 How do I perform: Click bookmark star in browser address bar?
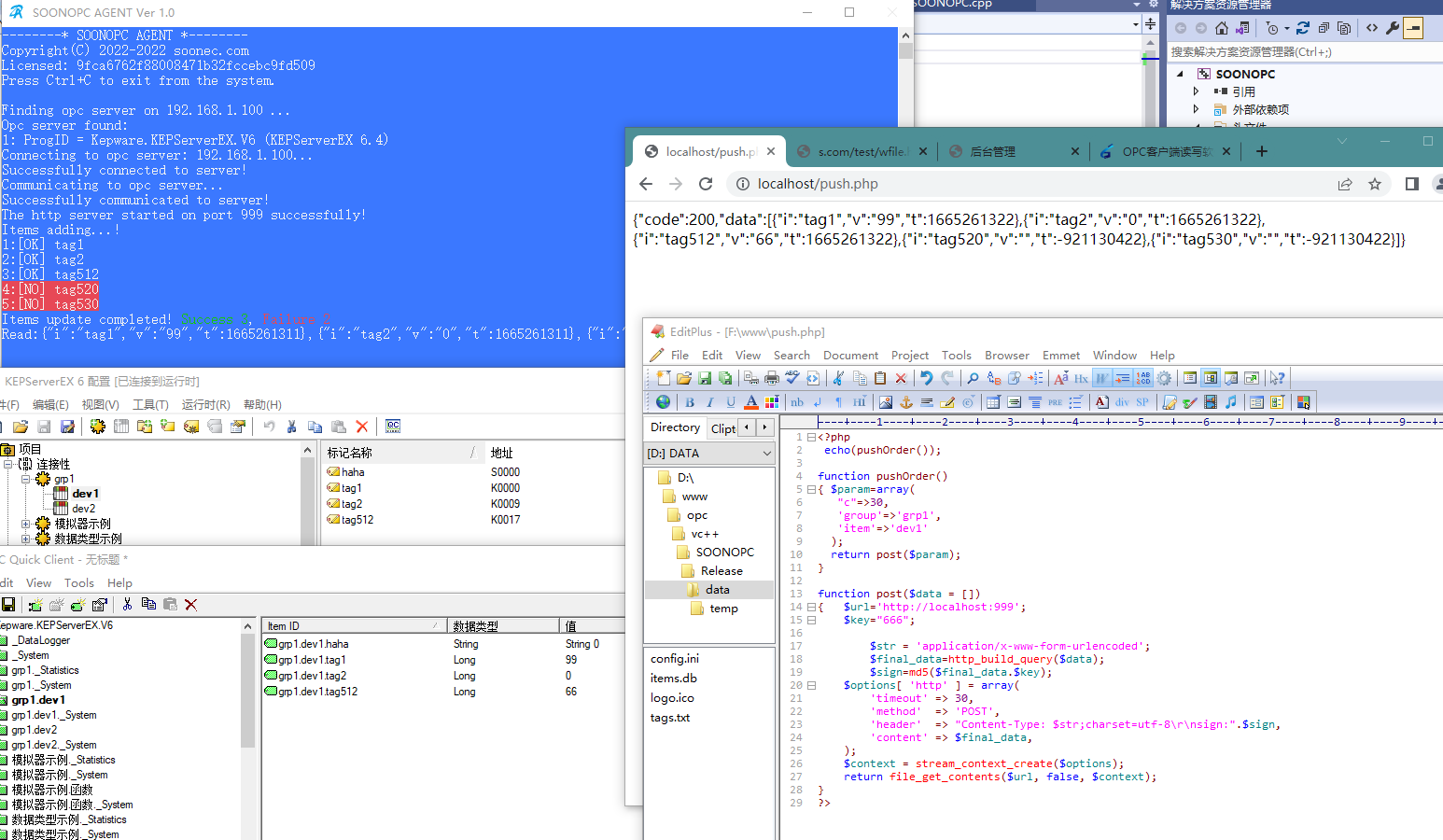coord(1375,184)
